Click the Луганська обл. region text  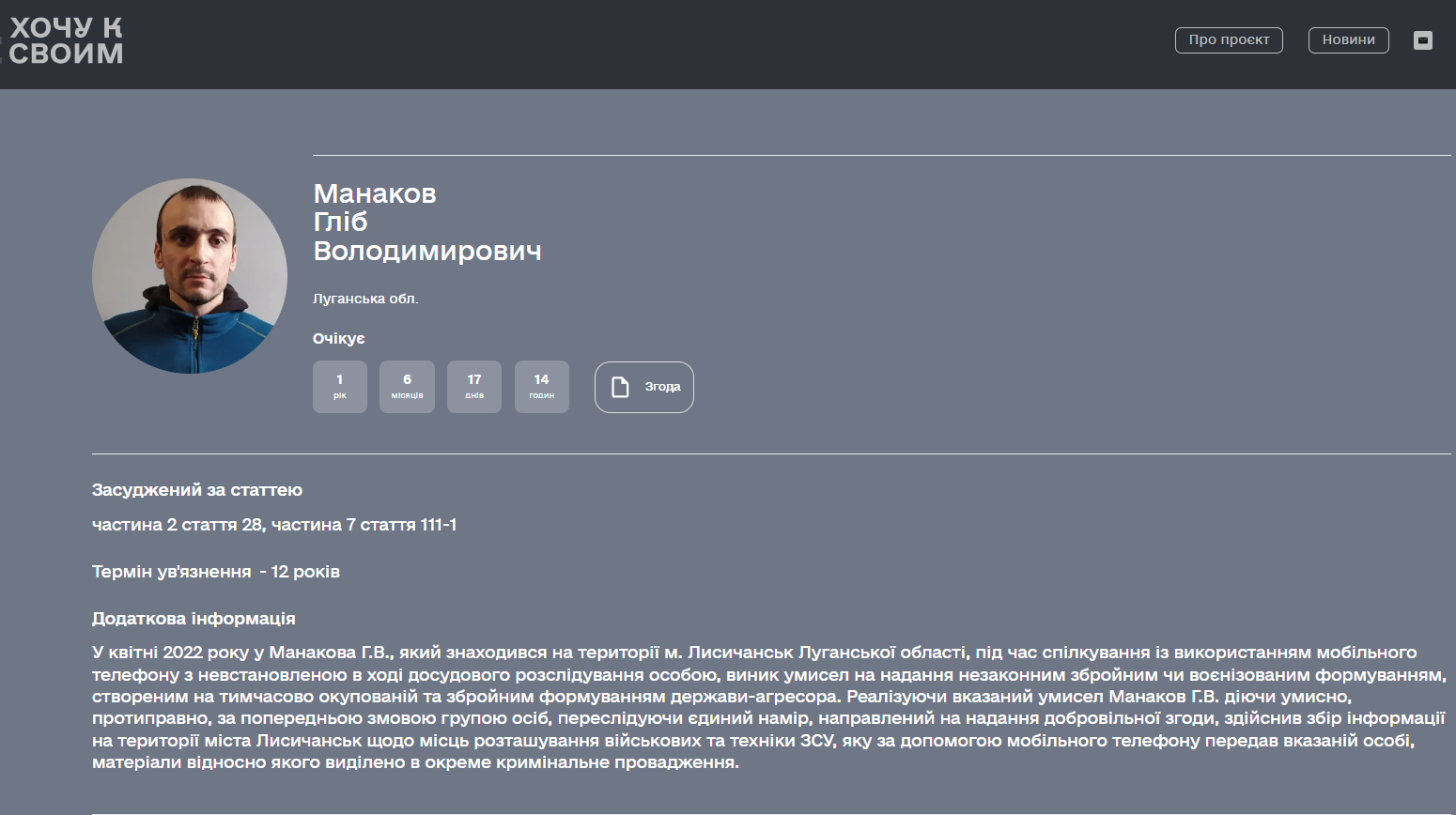365,299
